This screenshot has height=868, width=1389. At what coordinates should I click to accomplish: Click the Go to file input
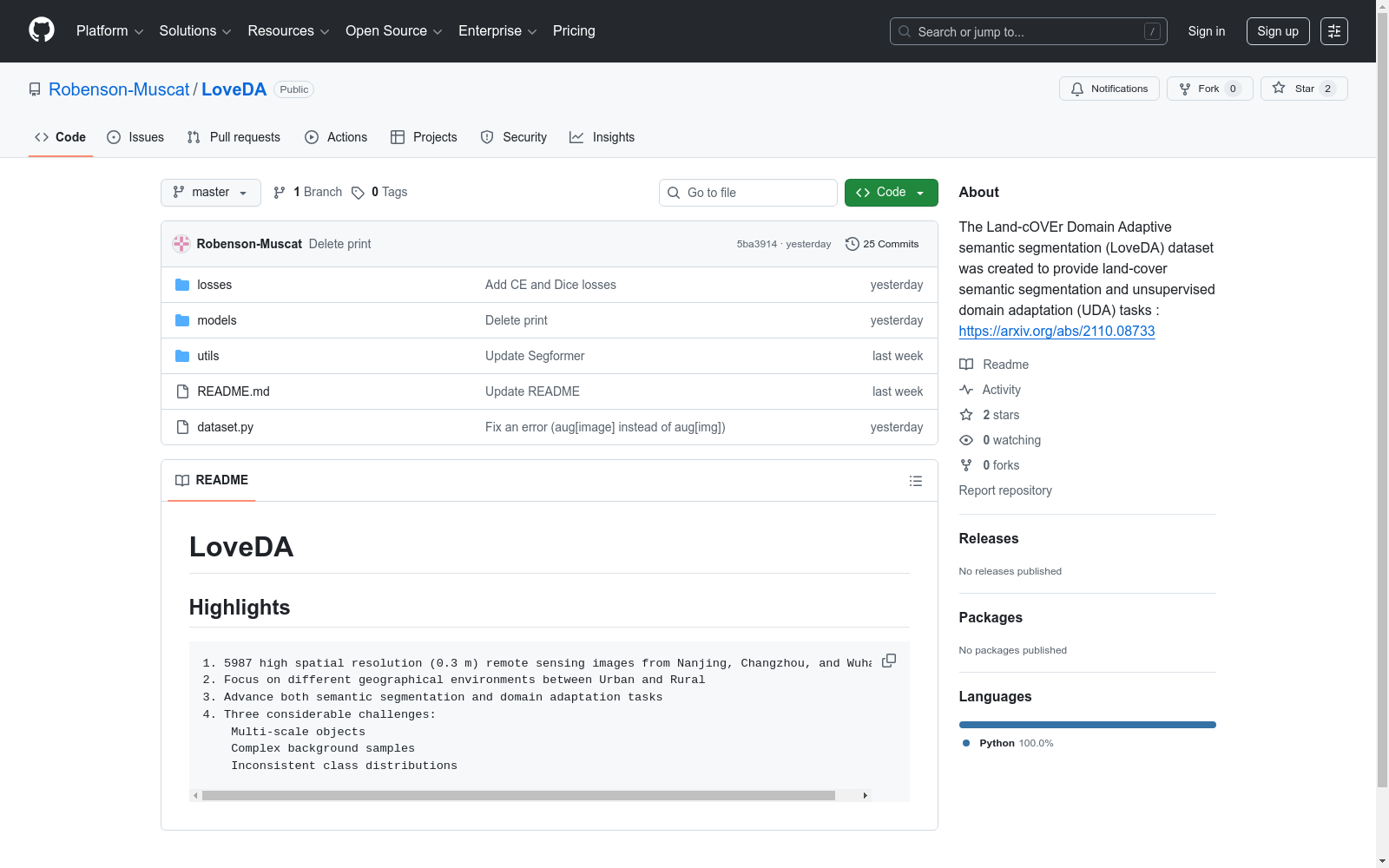[748, 193]
